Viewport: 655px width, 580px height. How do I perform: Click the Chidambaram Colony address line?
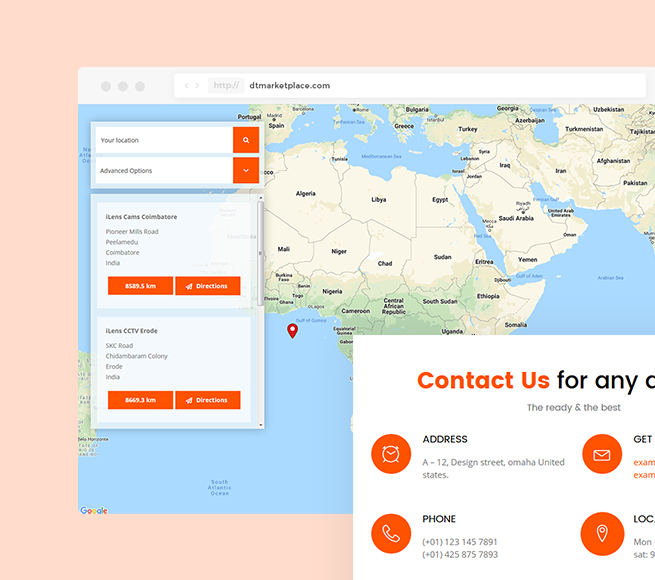tap(137, 356)
